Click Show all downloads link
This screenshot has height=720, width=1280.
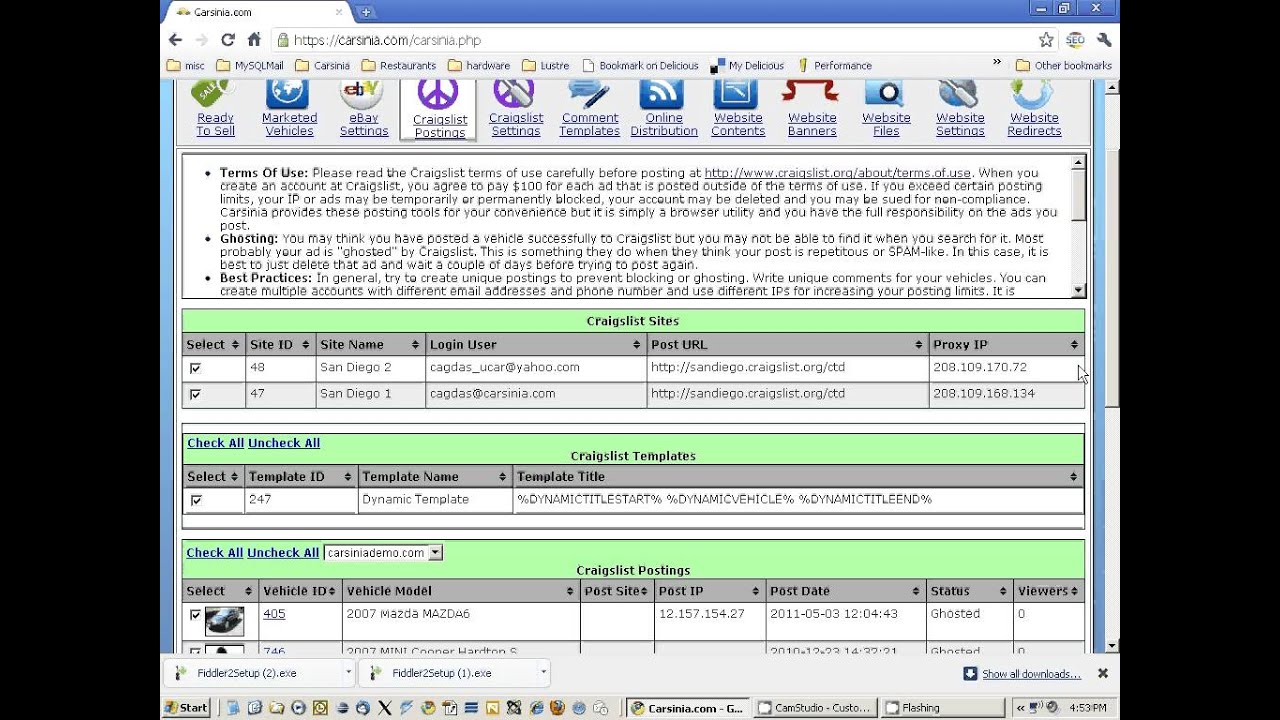point(1031,674)
